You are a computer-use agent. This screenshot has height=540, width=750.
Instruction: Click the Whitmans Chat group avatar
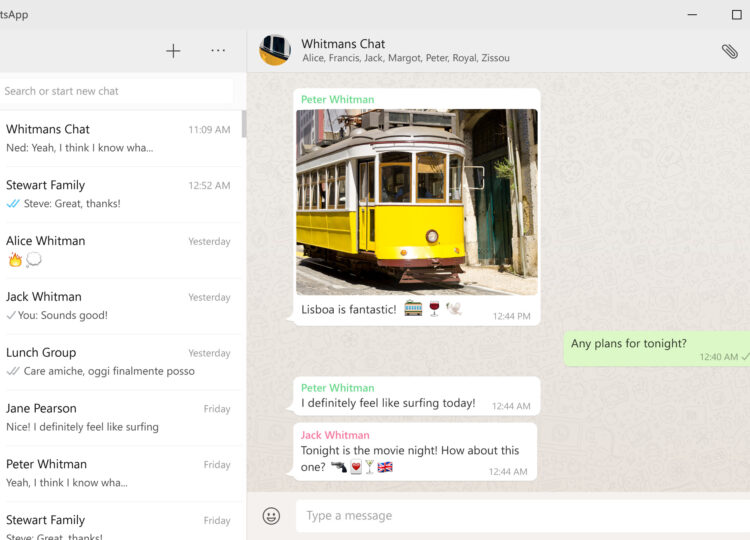coord(275,50)
